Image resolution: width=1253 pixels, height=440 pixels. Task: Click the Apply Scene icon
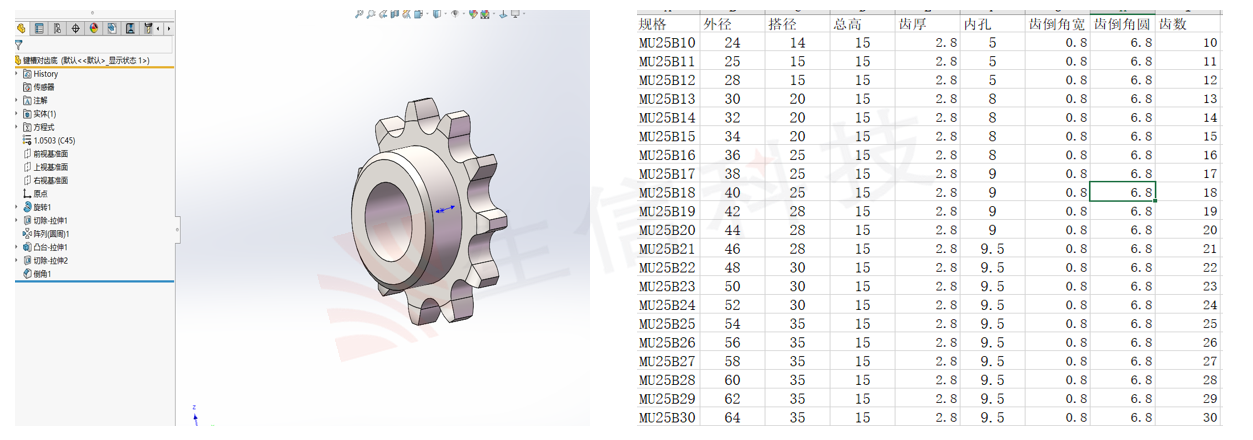(485, 14)
